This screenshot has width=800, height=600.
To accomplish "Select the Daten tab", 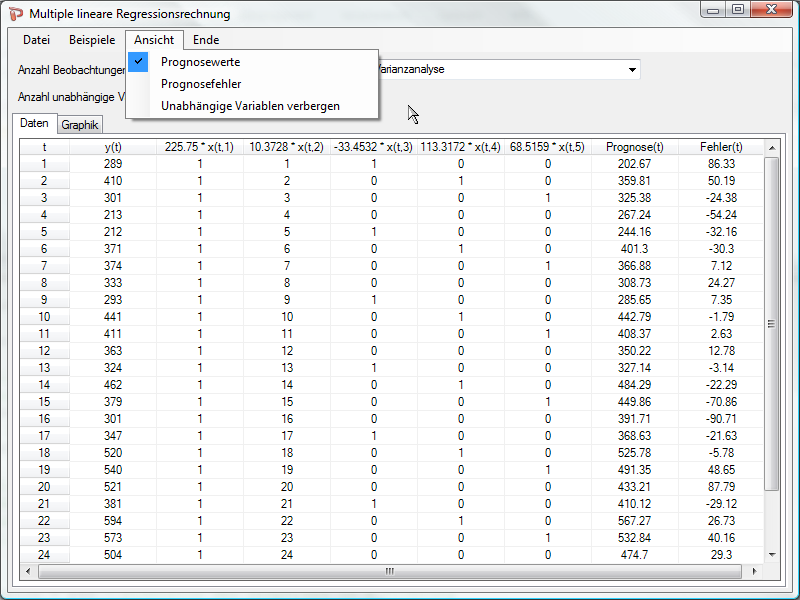I will 34,124.
